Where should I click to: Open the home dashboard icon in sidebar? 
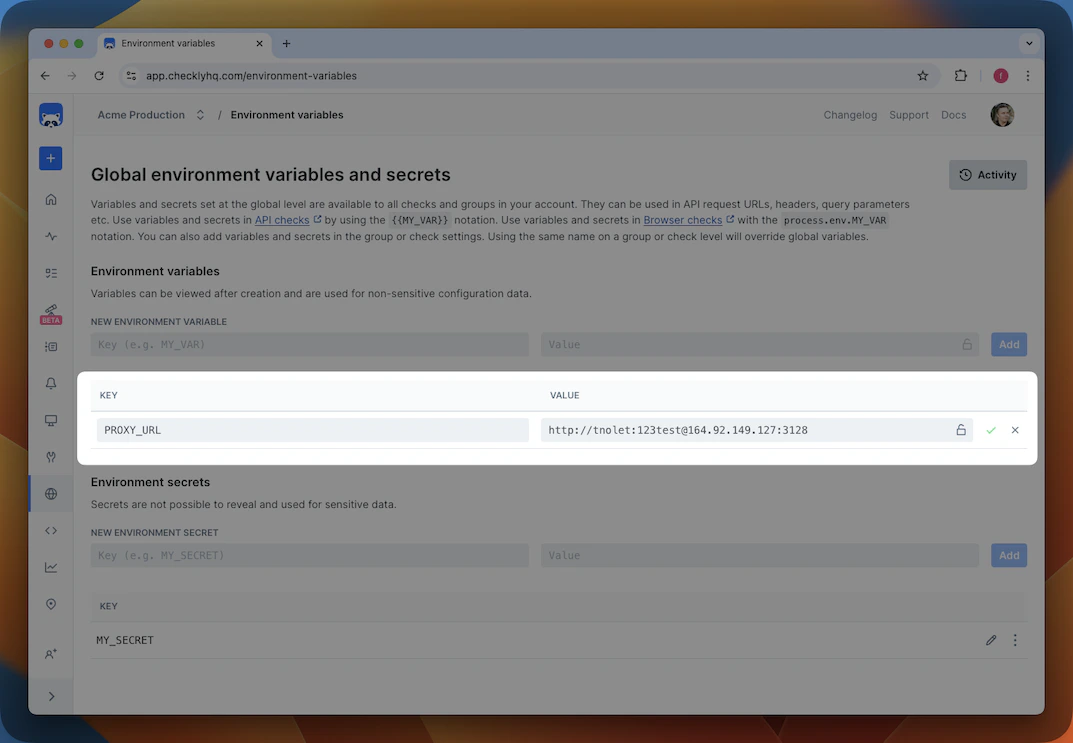pyautogui.click(x=50, y=199)
